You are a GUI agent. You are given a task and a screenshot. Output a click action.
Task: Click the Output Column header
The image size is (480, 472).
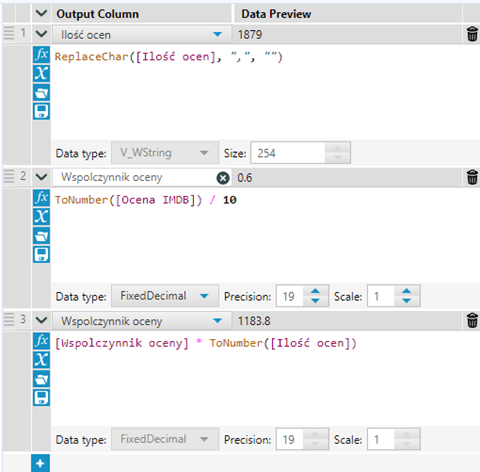97,14
